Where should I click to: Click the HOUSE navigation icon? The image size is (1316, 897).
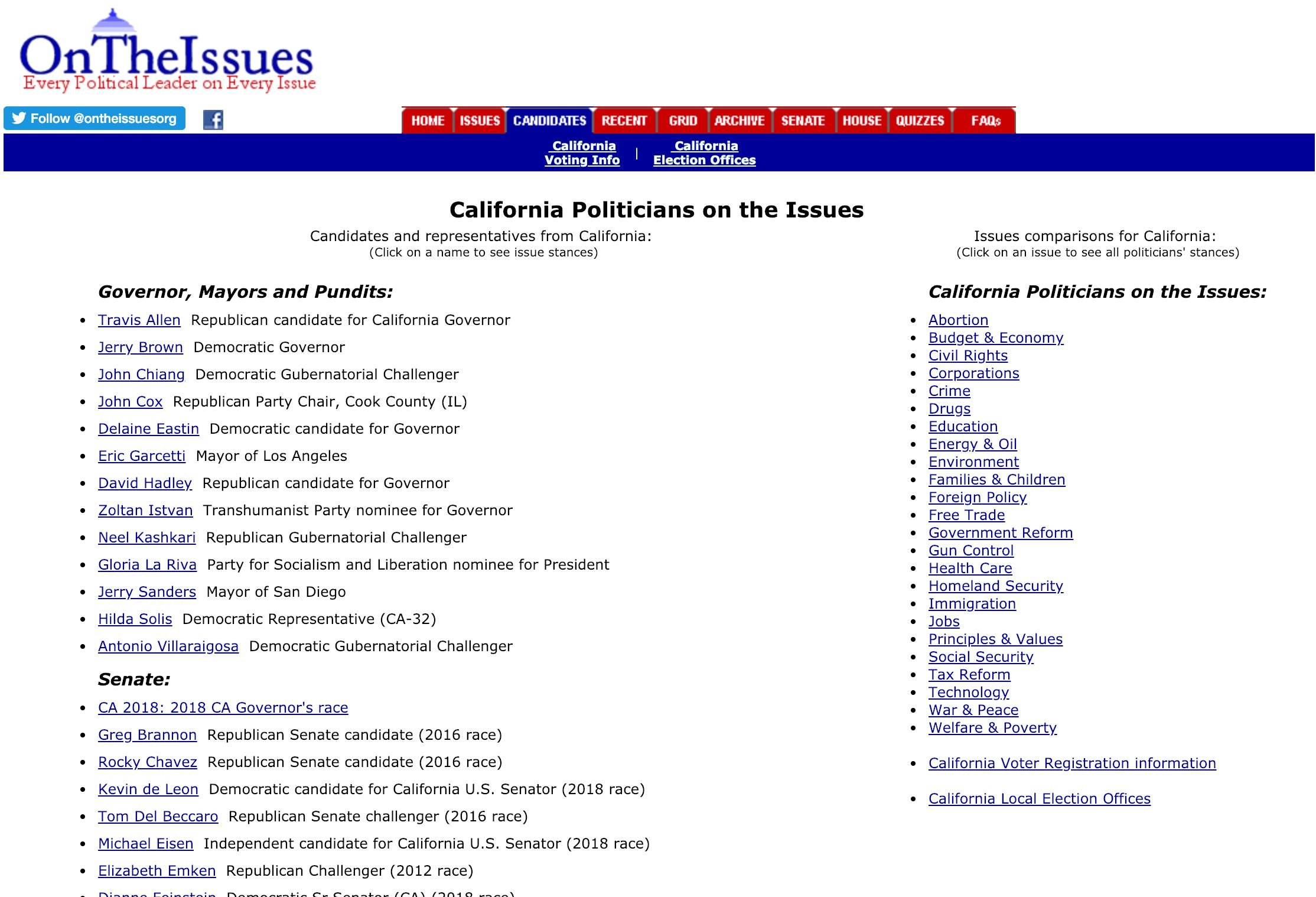860,119
